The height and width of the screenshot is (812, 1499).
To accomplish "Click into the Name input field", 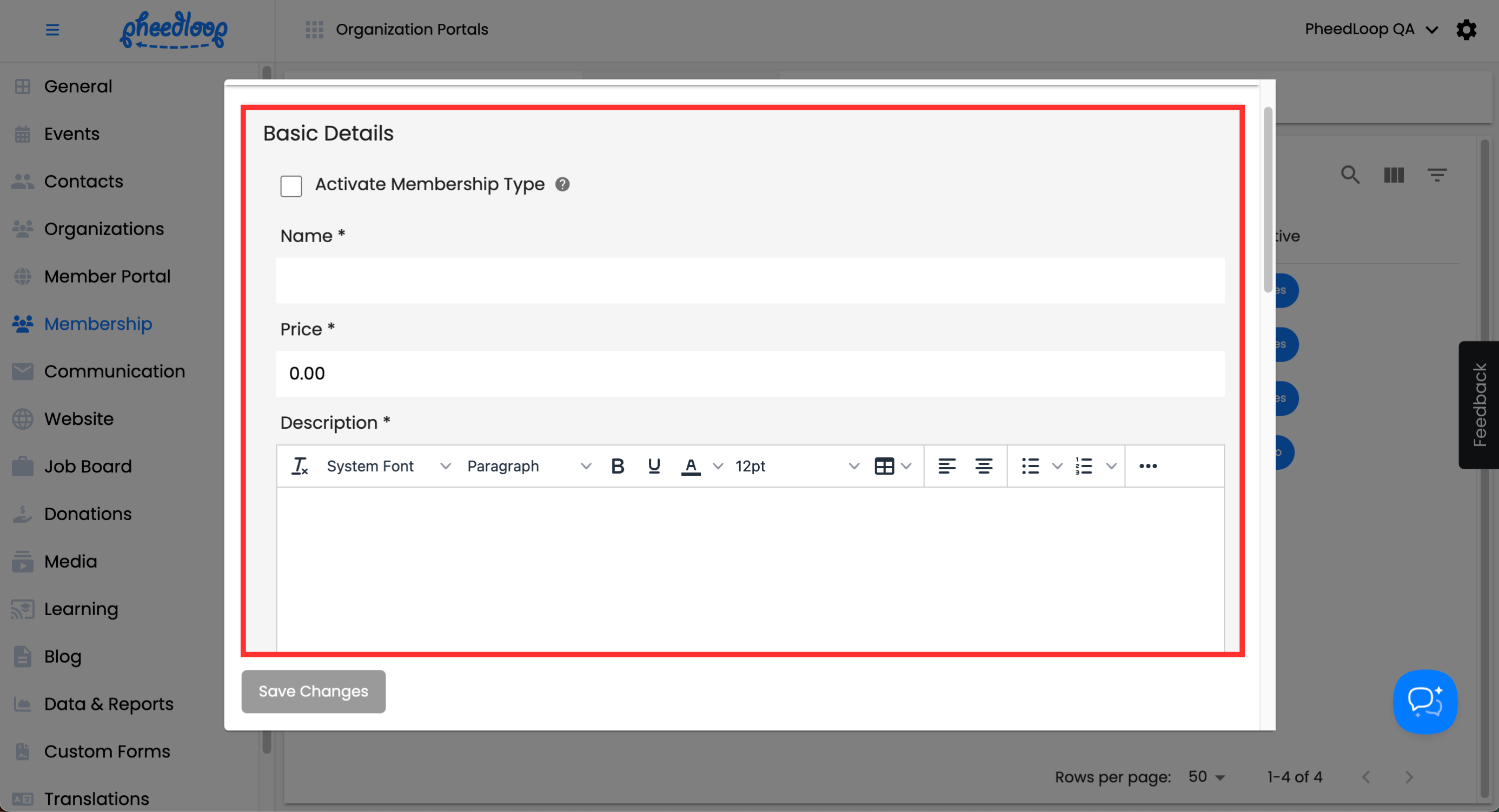I will pyautogui.click(x=749, y=281).
